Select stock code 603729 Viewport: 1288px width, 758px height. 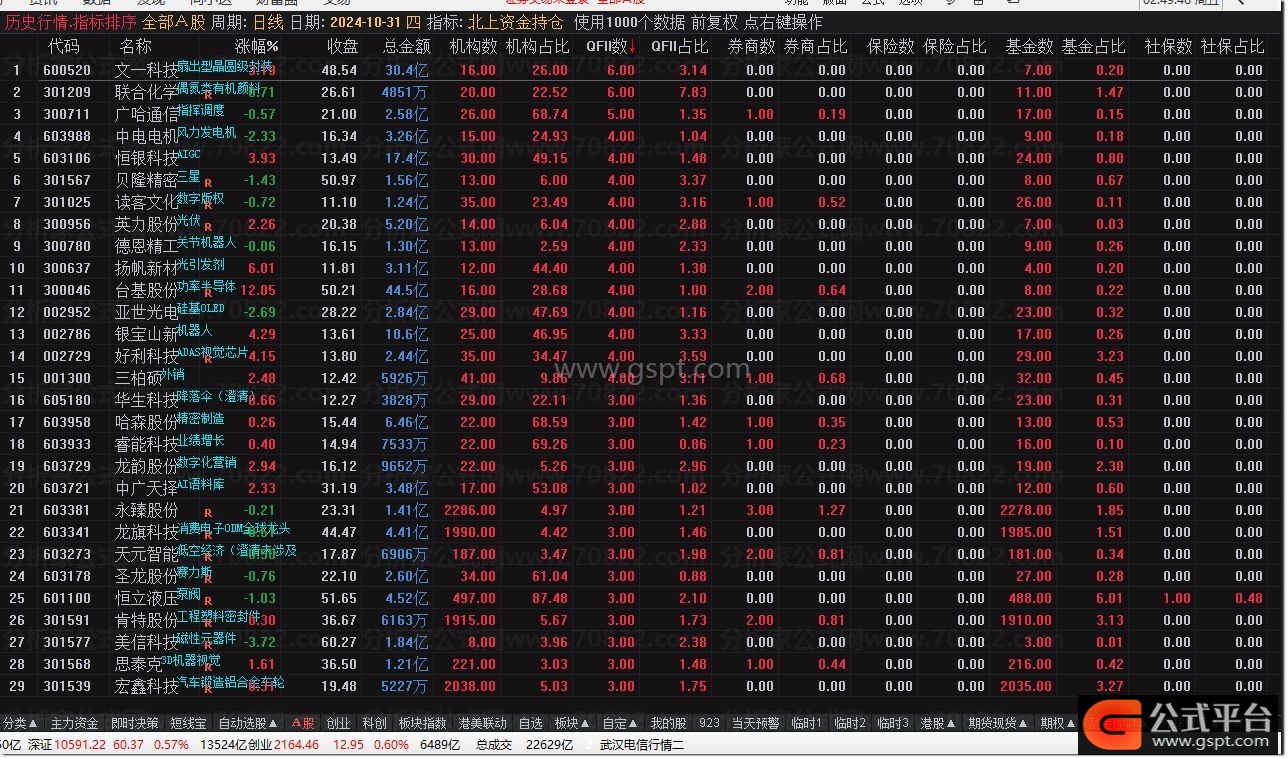pyautogui.click(x=67, y=466)
